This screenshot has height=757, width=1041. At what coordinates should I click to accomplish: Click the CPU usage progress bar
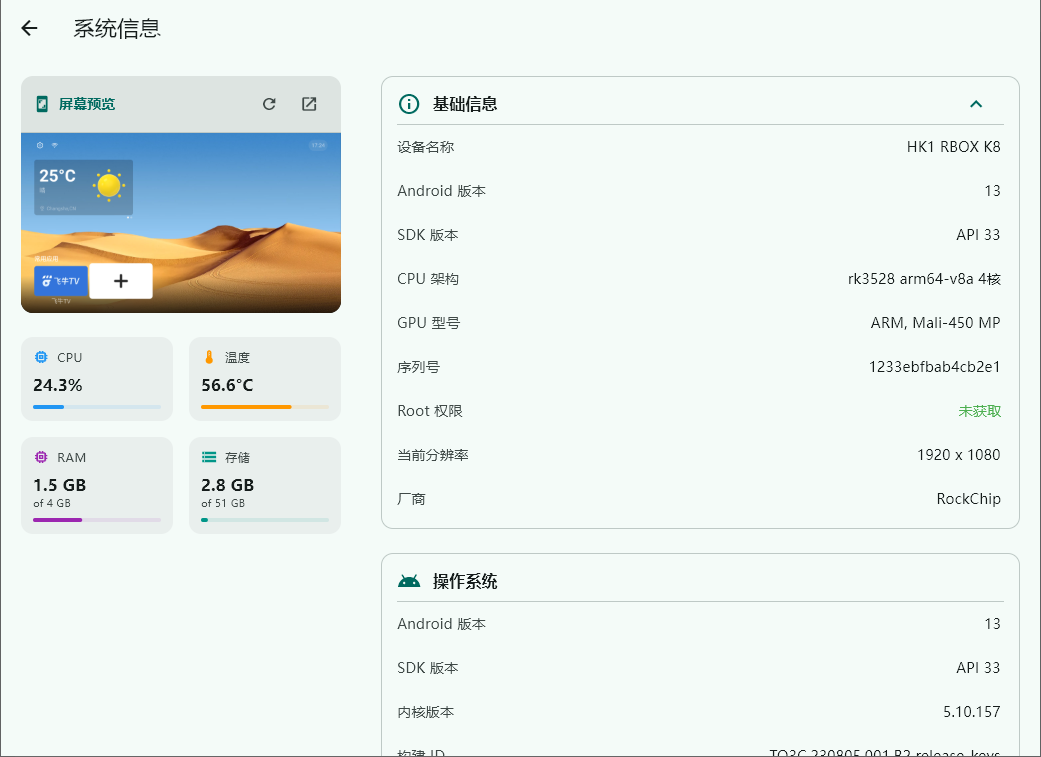[x=97, y=406]
